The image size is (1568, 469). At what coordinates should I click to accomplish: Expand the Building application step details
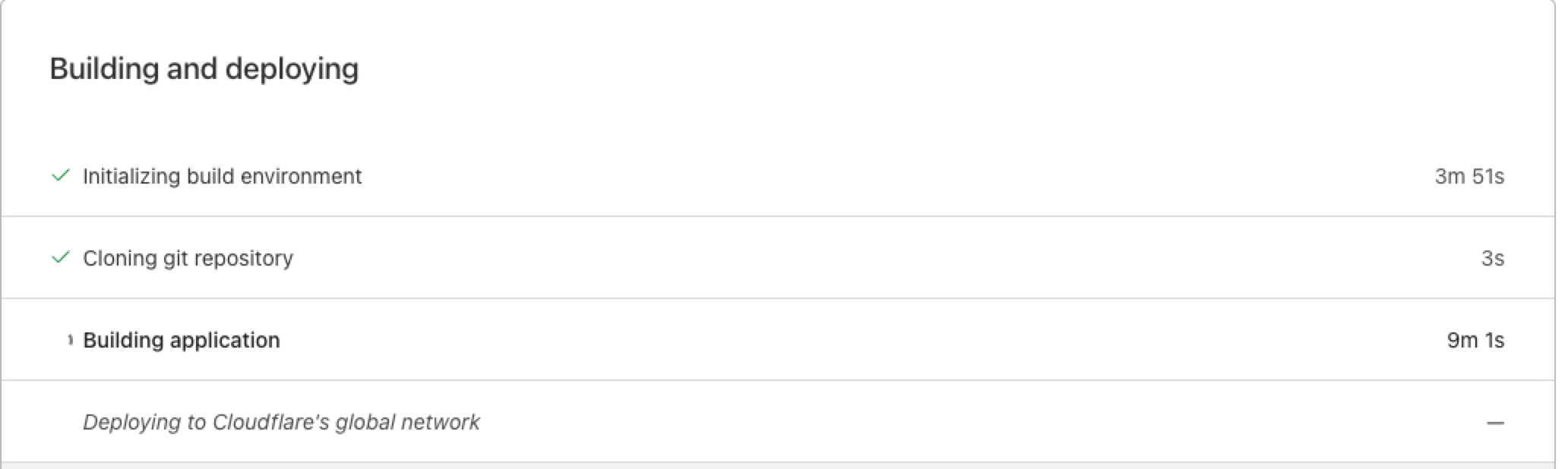[x=182, y=340]
